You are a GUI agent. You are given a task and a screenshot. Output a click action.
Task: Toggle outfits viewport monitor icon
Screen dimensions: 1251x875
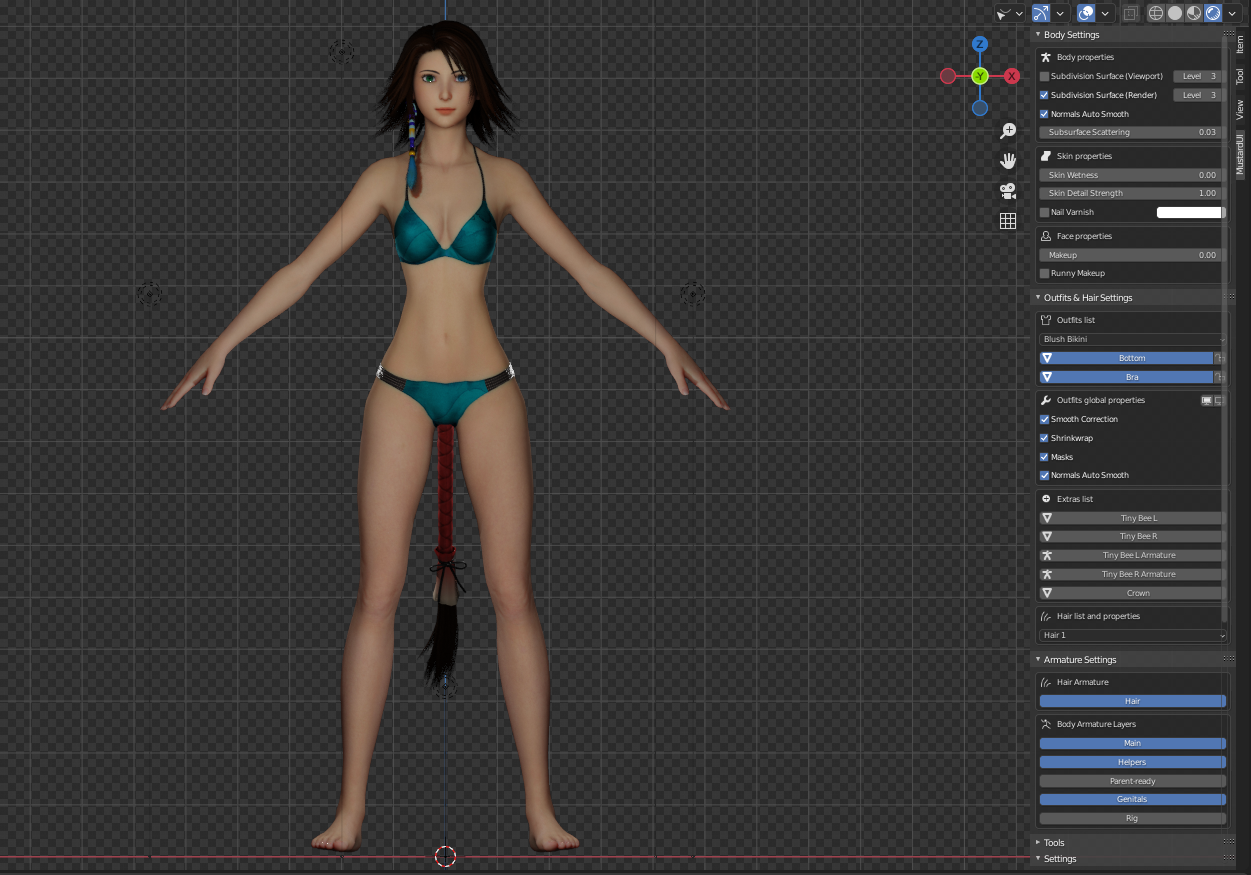coord(1207,400)
